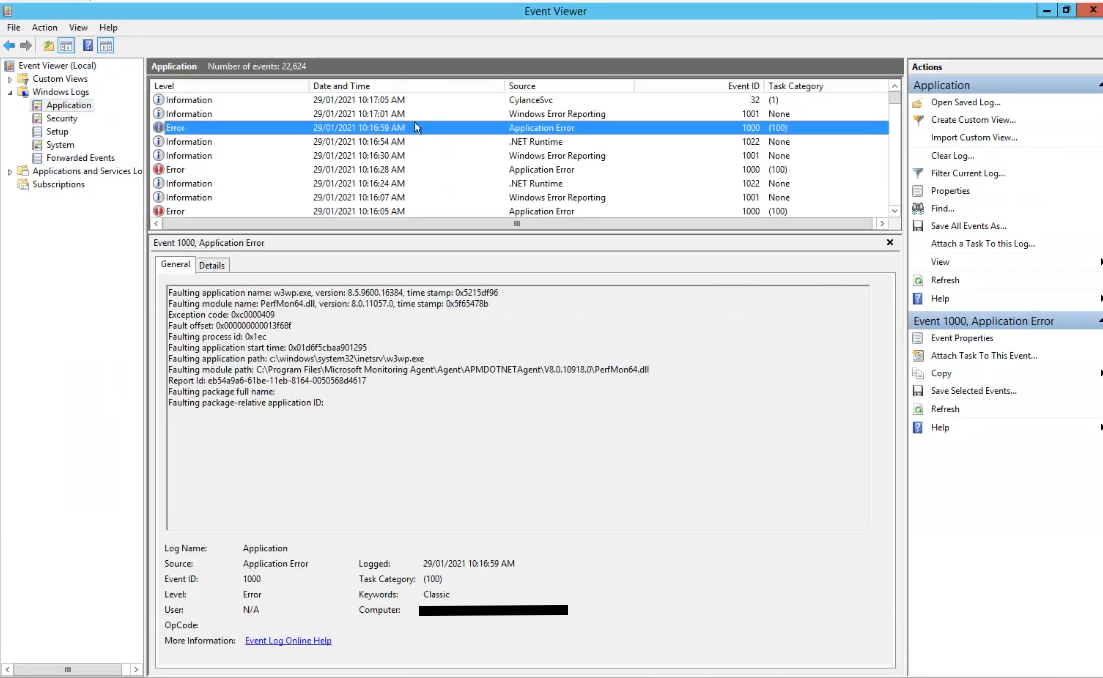Collapse the Windows Logs tree node
1103x678 pixels.
click(10, 92)
